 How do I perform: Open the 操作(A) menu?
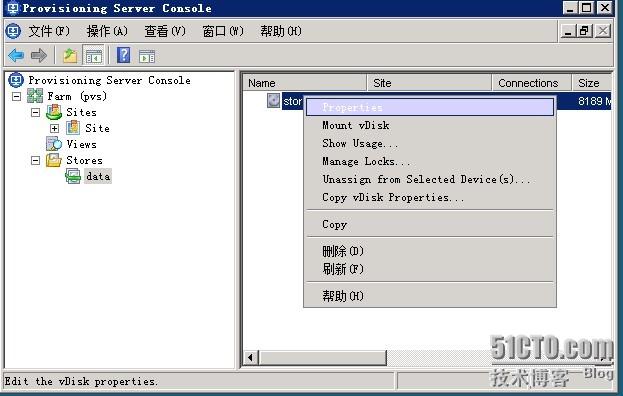107,31
